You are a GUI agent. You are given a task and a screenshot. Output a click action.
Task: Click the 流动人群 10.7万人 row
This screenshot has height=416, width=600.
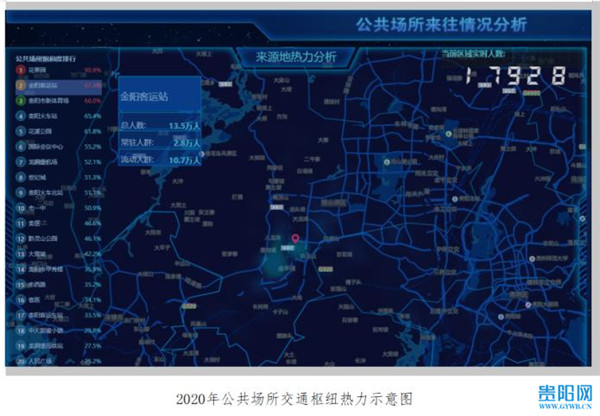coord(160,160)
